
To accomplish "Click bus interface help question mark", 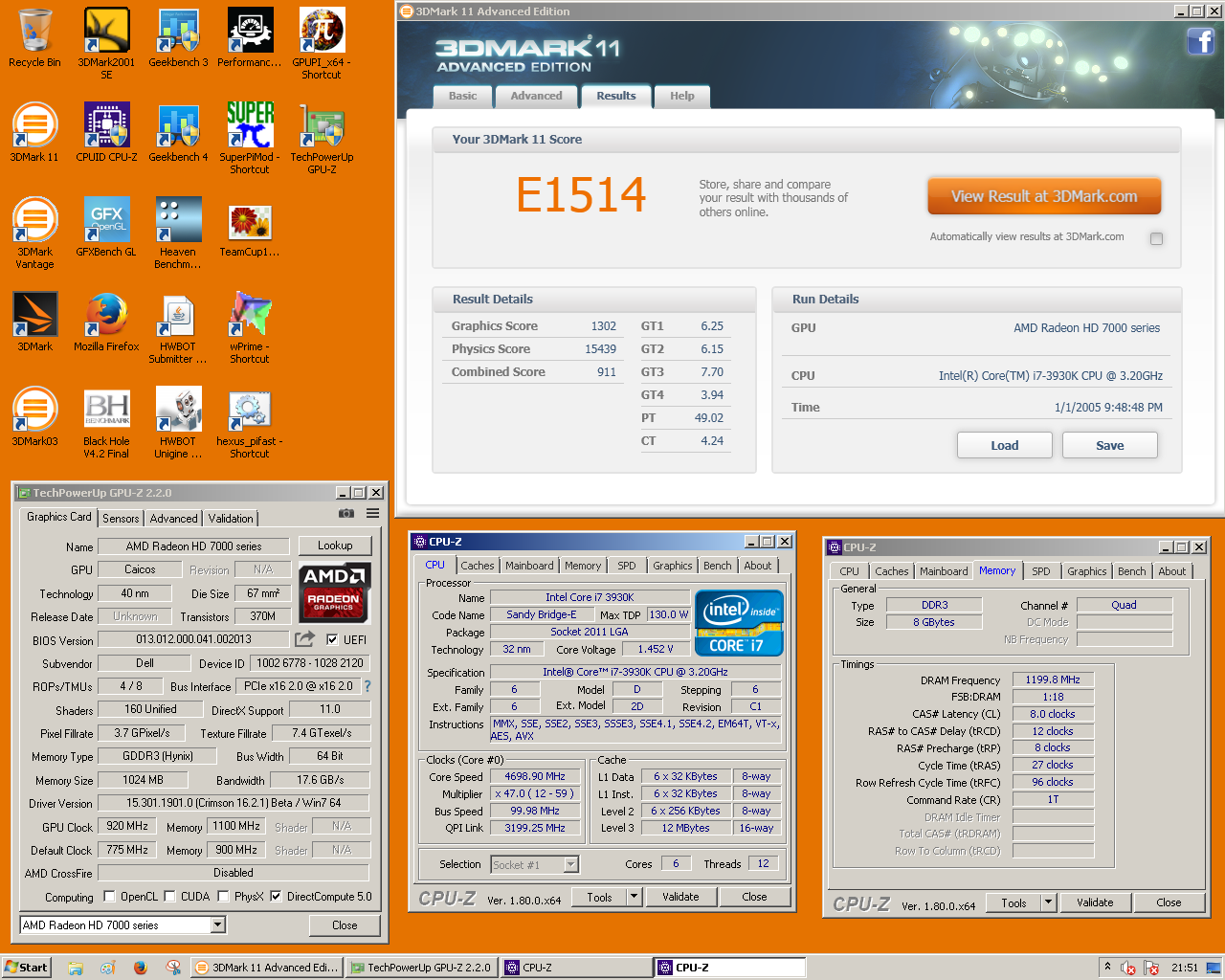I will pos(367,686).
